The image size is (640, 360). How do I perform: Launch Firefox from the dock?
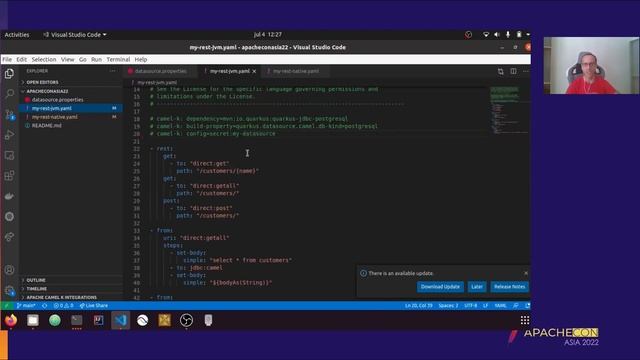(x=11, y=320)
